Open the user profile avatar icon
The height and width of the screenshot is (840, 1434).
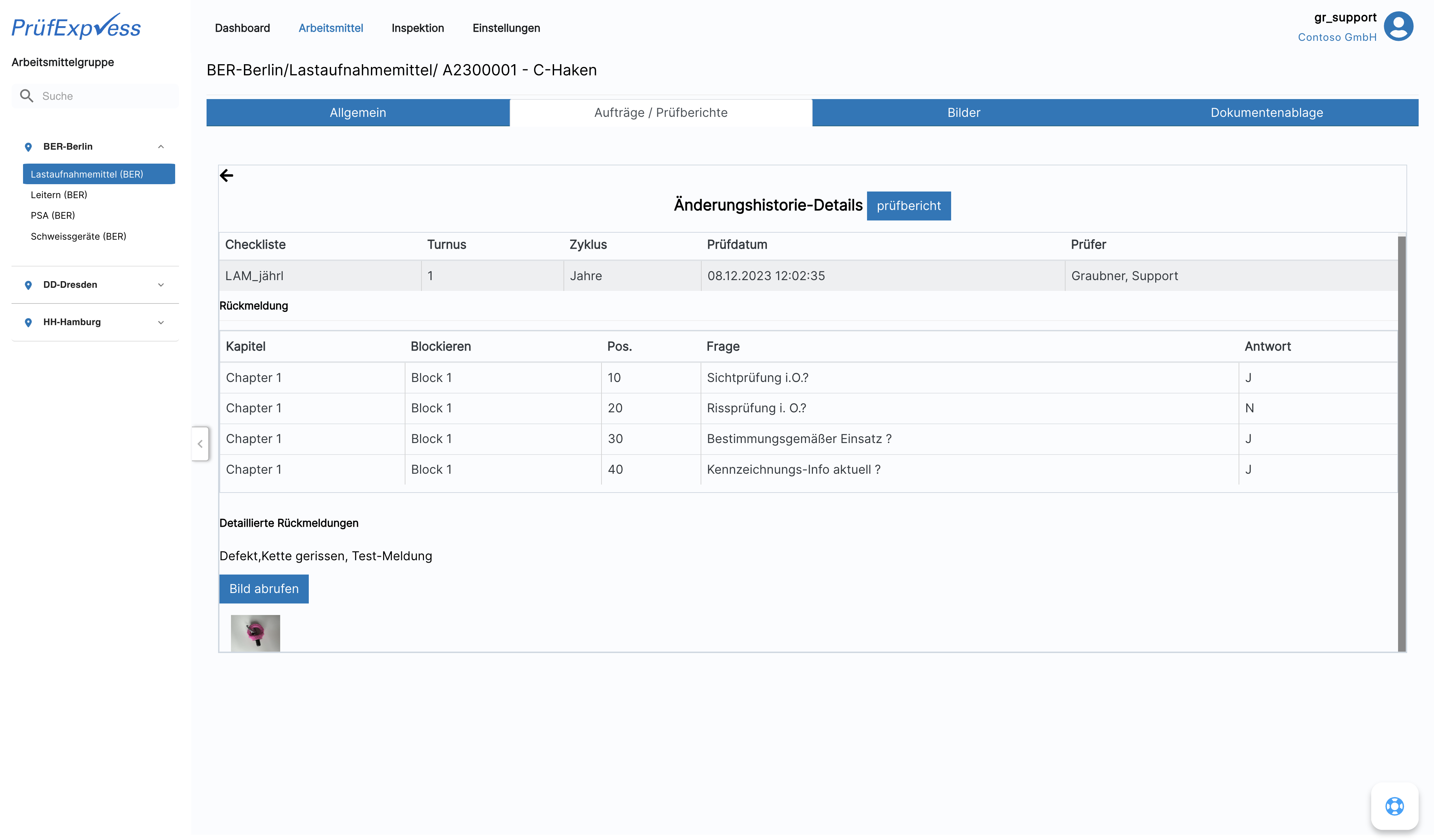pyautogui.click(x=1398, y=26)
